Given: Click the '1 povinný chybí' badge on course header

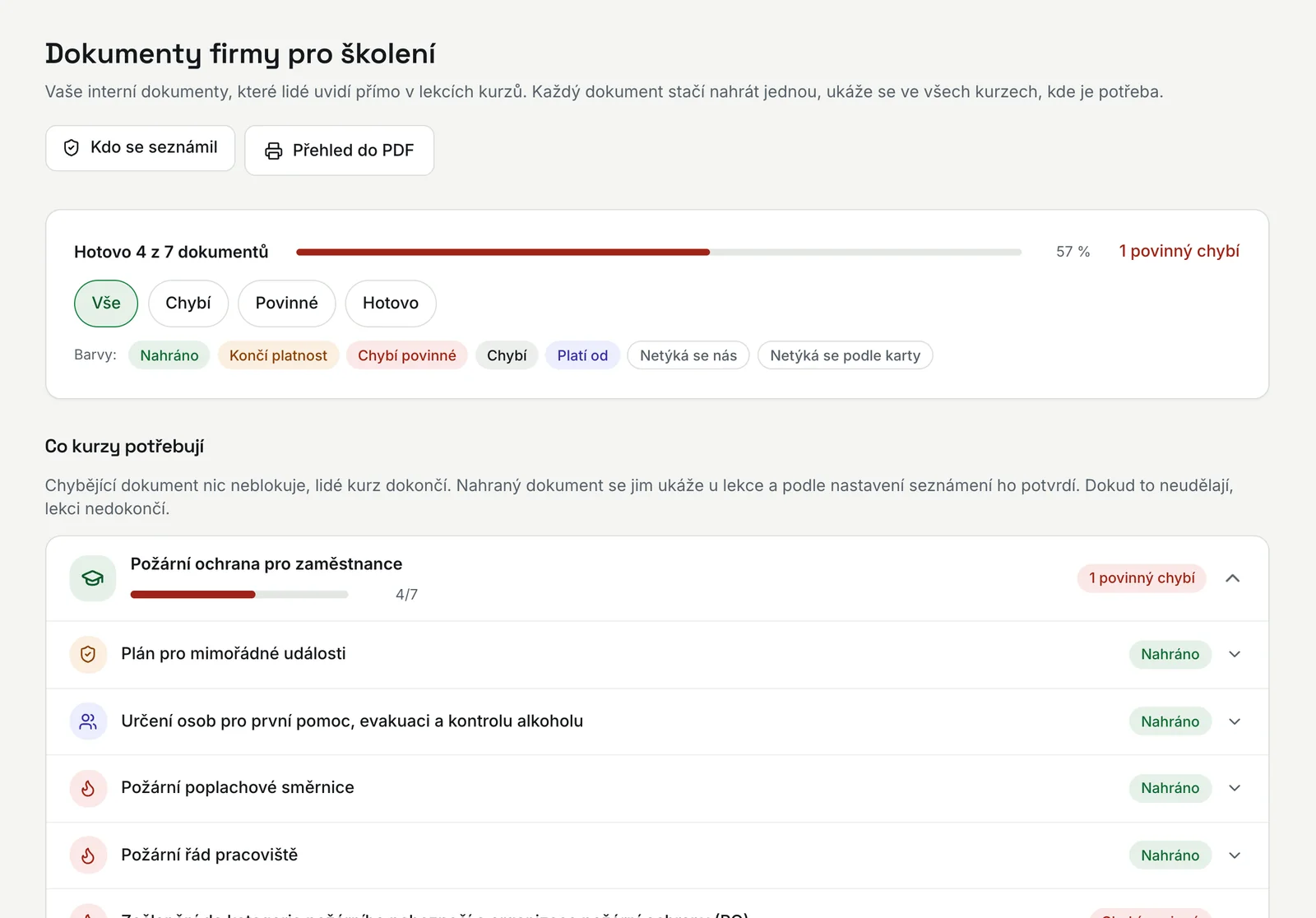Looking at the screenshot, I should pos(1142,578).
